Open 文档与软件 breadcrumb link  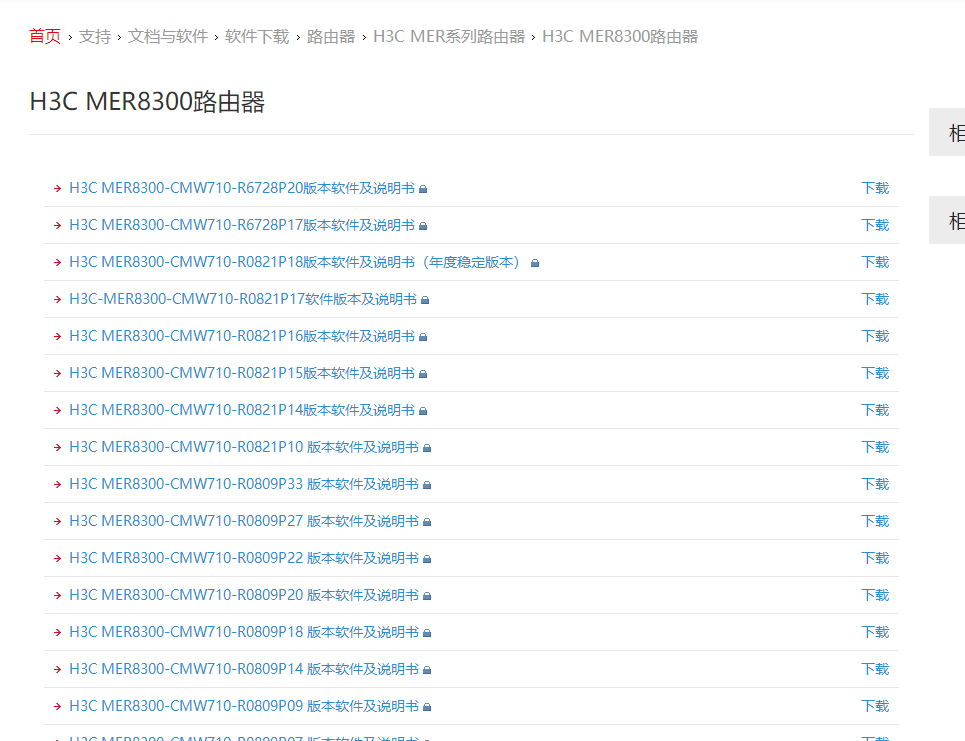tap(167, 36)
